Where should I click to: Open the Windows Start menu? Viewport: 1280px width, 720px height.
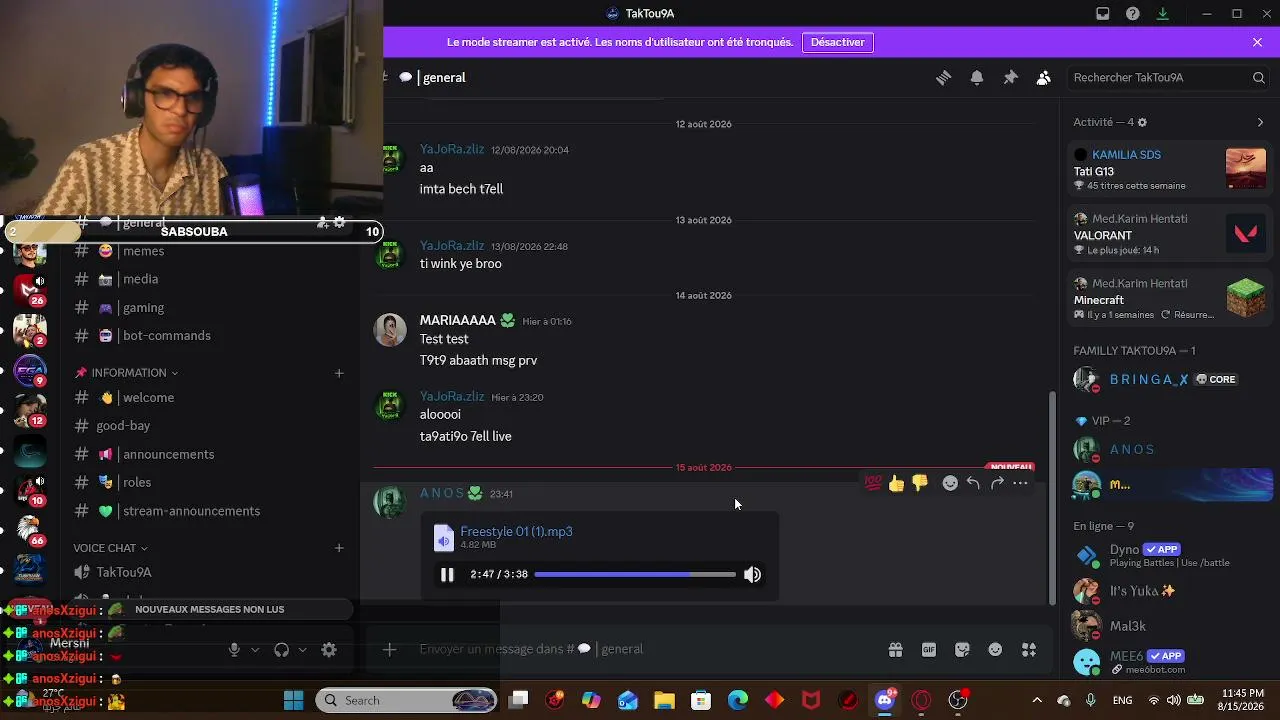[293, 701]
